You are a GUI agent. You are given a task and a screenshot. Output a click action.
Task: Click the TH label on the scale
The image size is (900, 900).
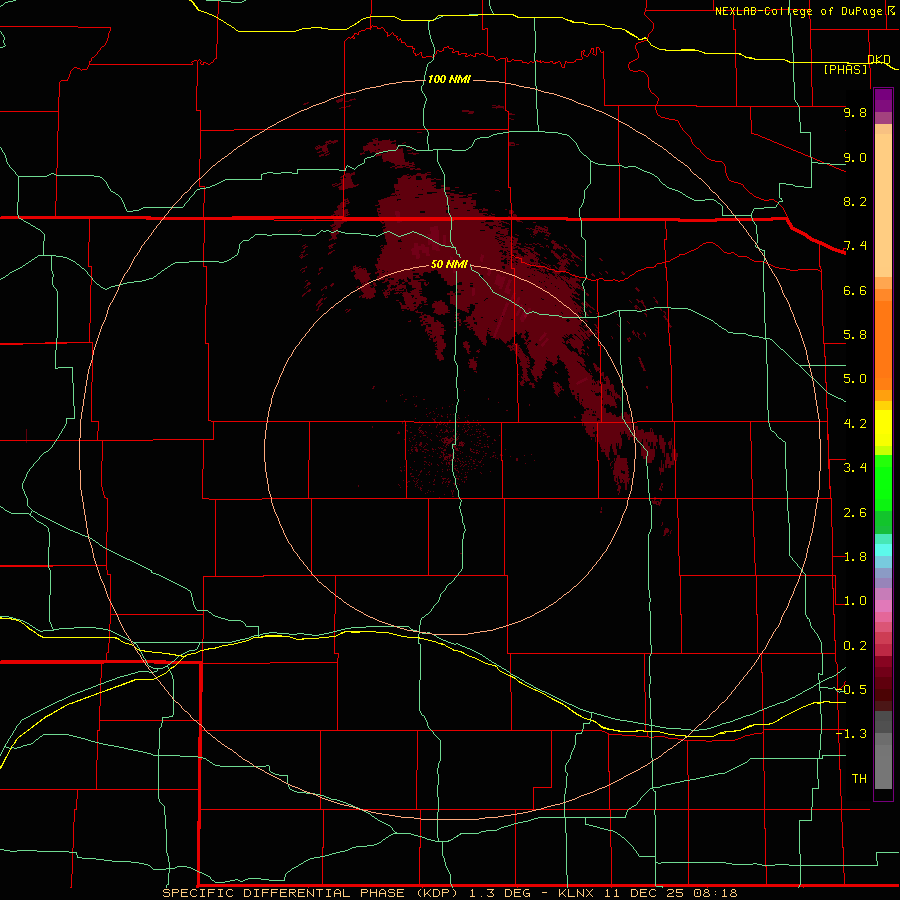859,779
